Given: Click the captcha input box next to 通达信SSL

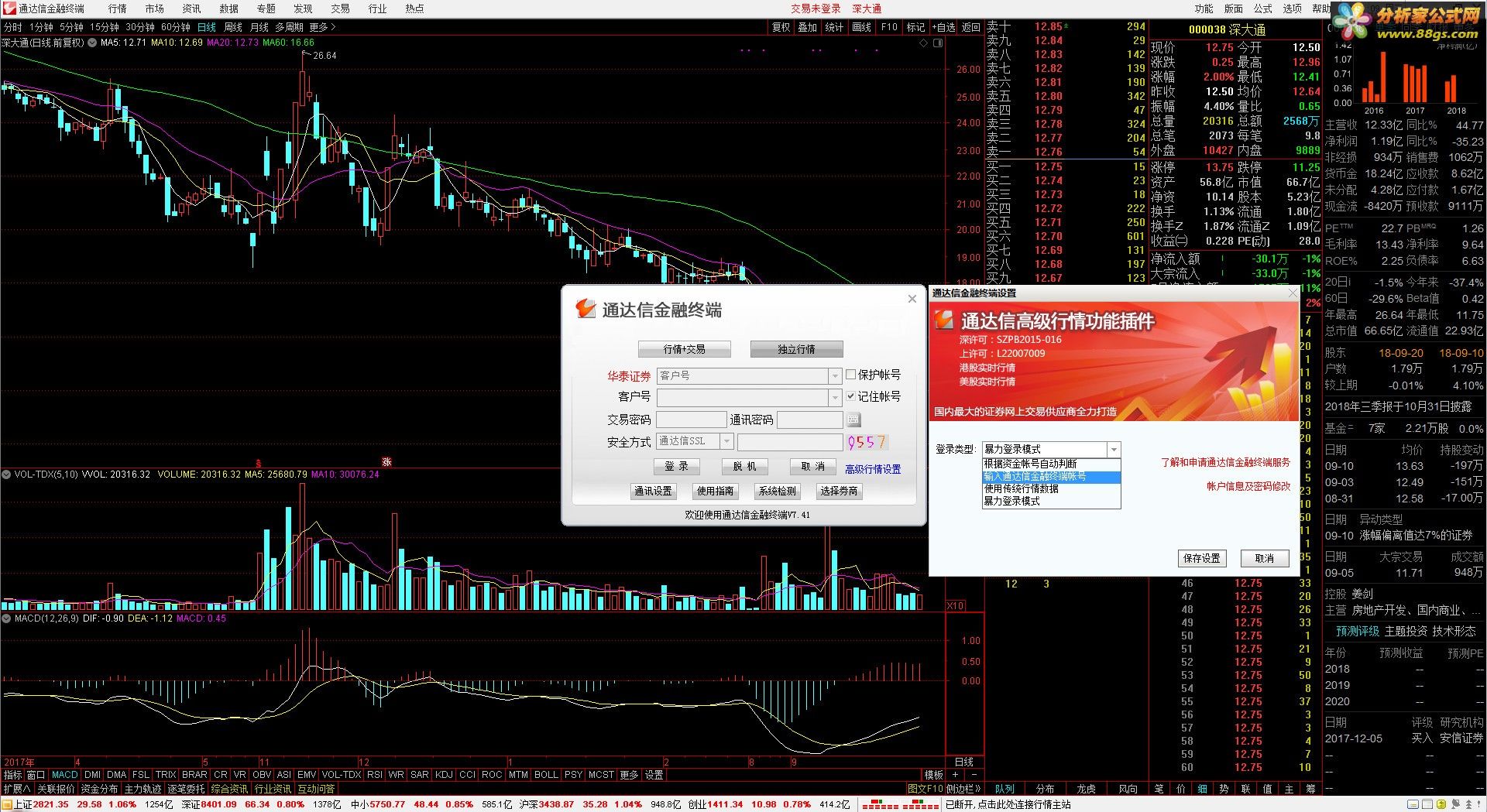Looking at the screenshot, I should (790, 442).
